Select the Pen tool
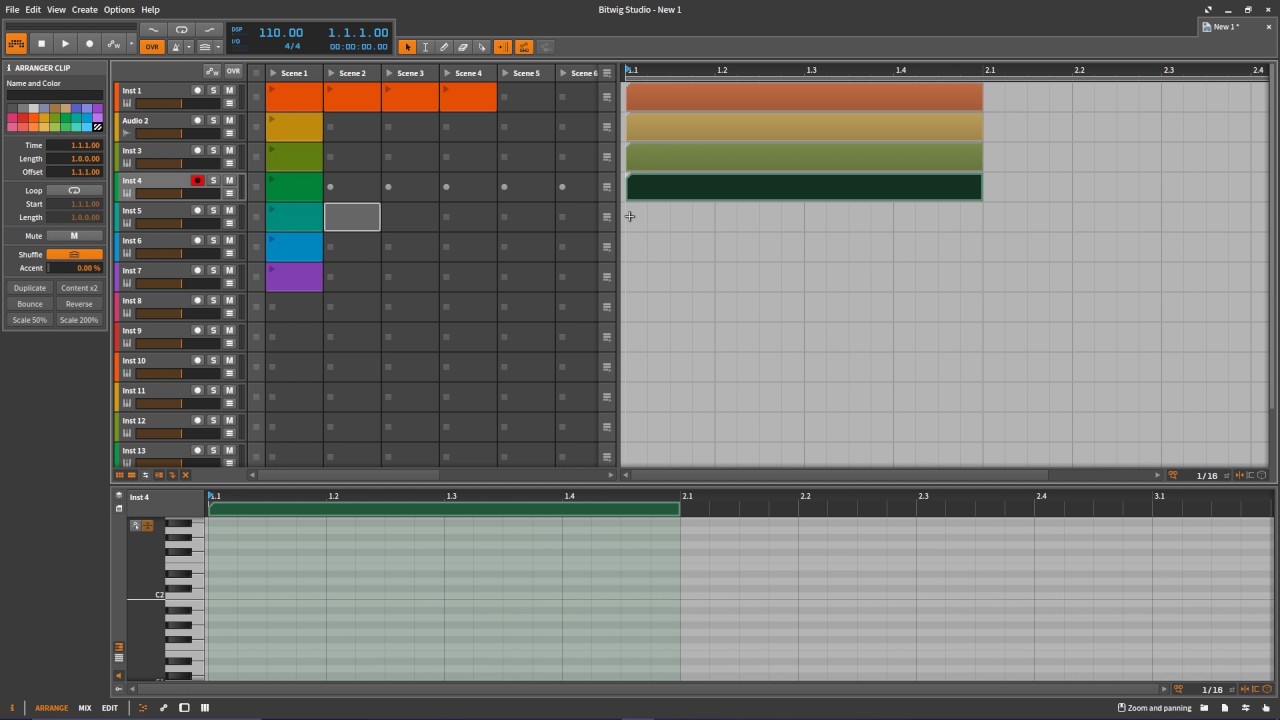Screen dimensions: 1280x720 point(444,47)
